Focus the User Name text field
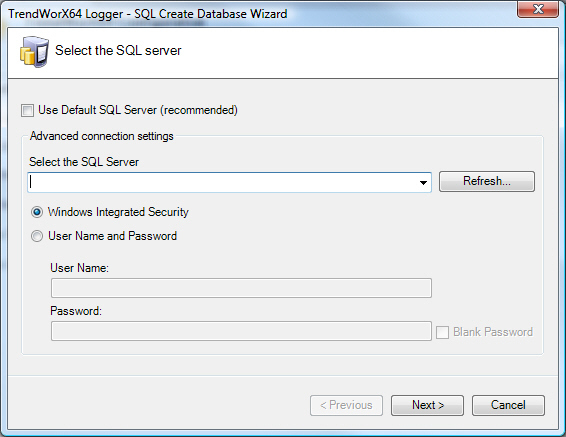The height and width of the screenshot is (437, 566). click(x=241, y=288)
